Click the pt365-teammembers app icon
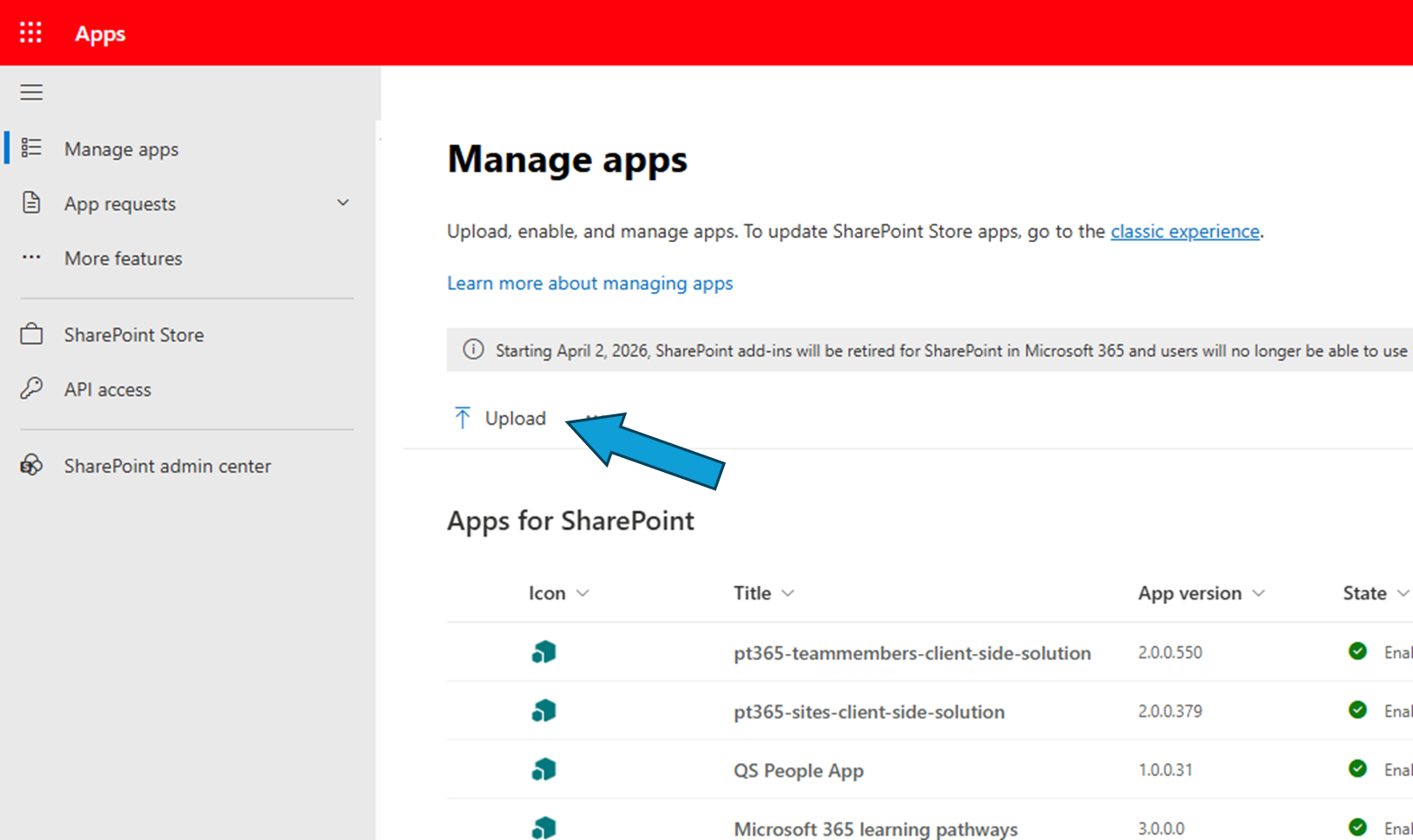1413x840 pixels. pyautogui.click(x=544, y=652)
